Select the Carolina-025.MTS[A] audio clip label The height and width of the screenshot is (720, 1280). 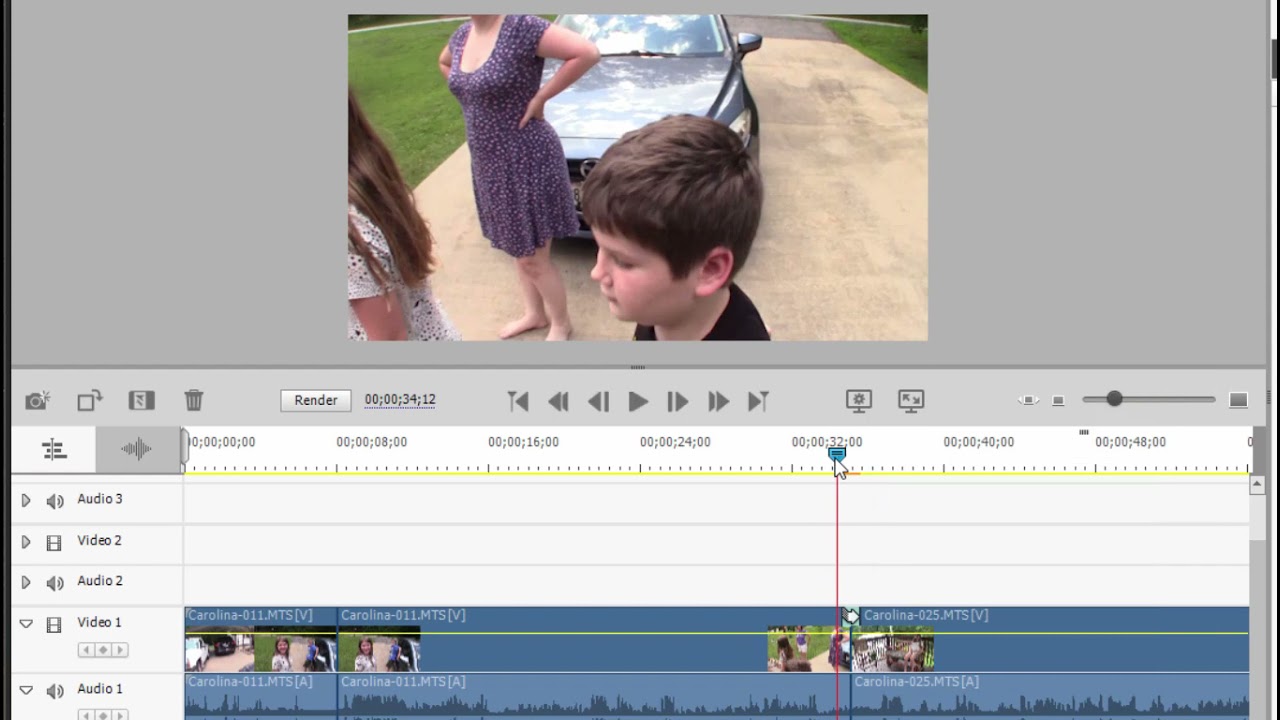917,681
